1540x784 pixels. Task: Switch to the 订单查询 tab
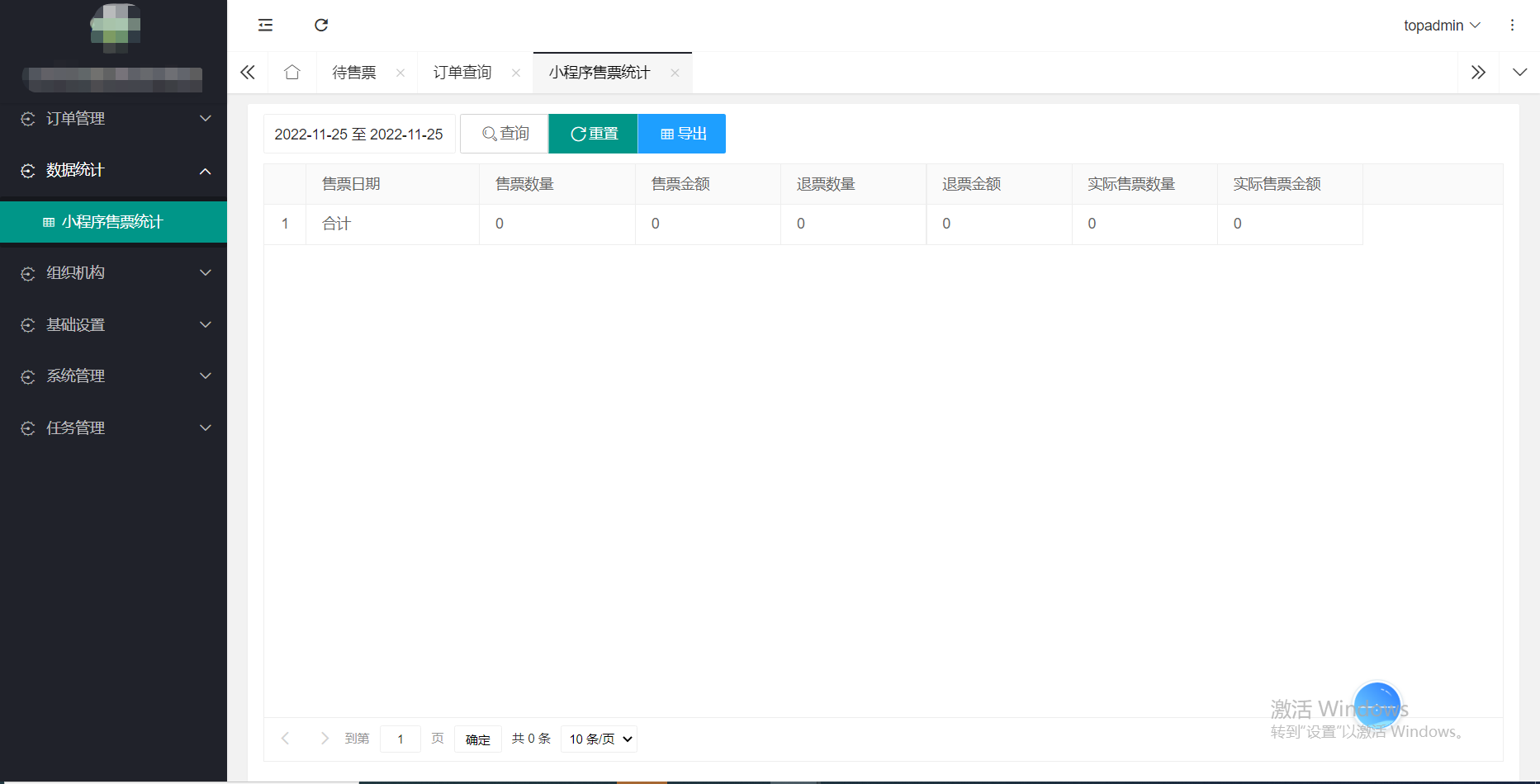pos(462,73)
